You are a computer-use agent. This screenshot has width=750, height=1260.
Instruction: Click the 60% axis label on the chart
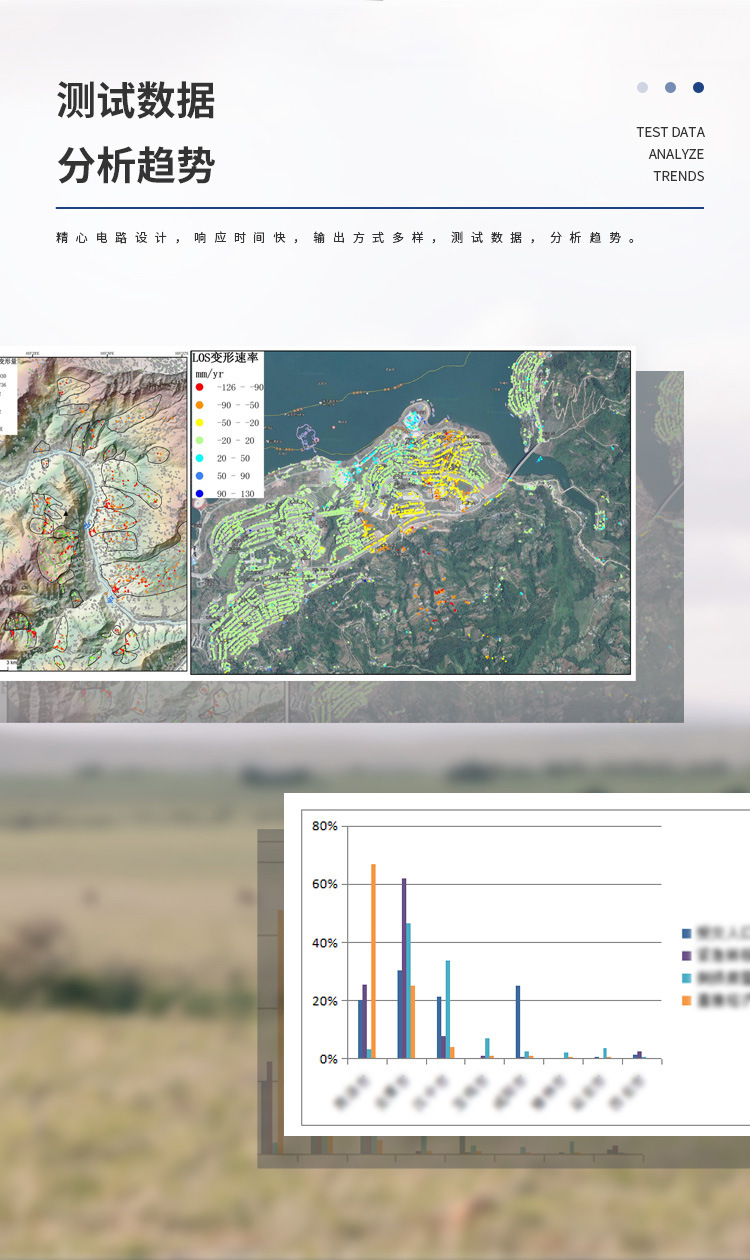pyautogui.click(x=325, y=884)
